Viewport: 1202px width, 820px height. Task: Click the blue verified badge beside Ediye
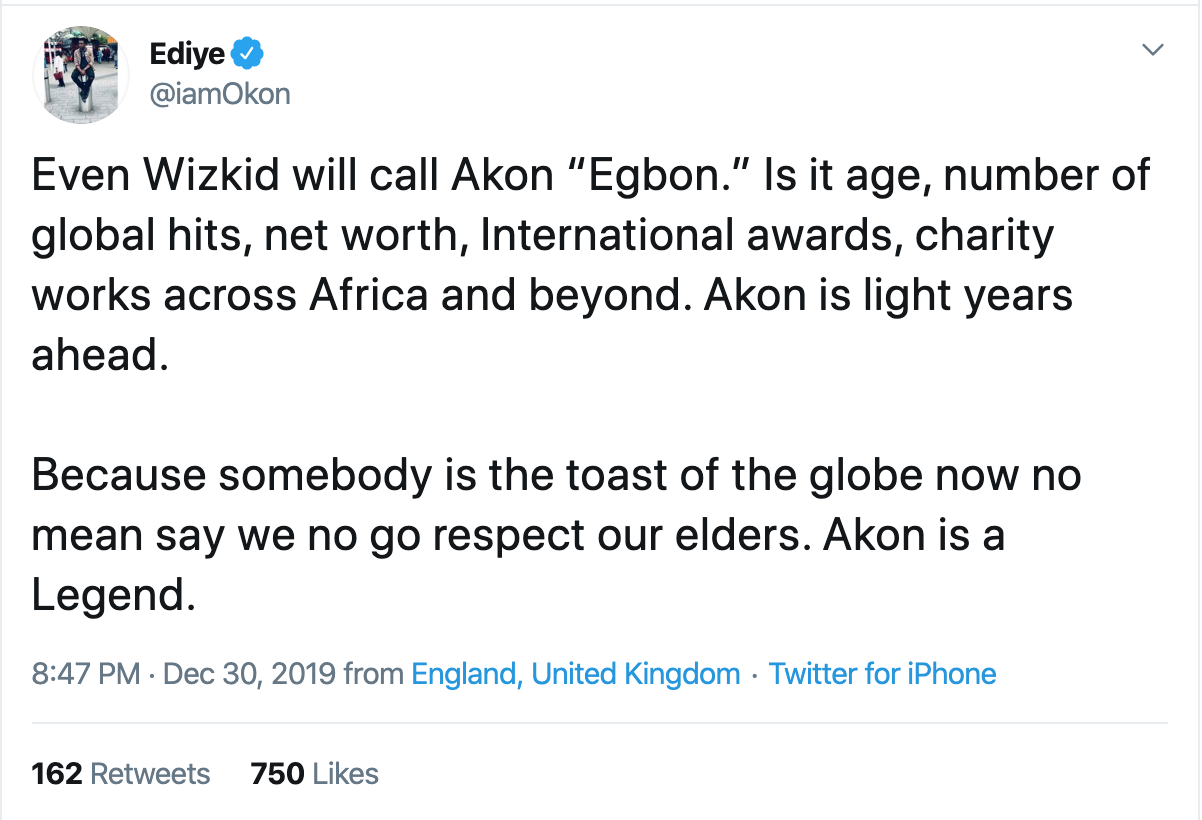click(248, 51)
